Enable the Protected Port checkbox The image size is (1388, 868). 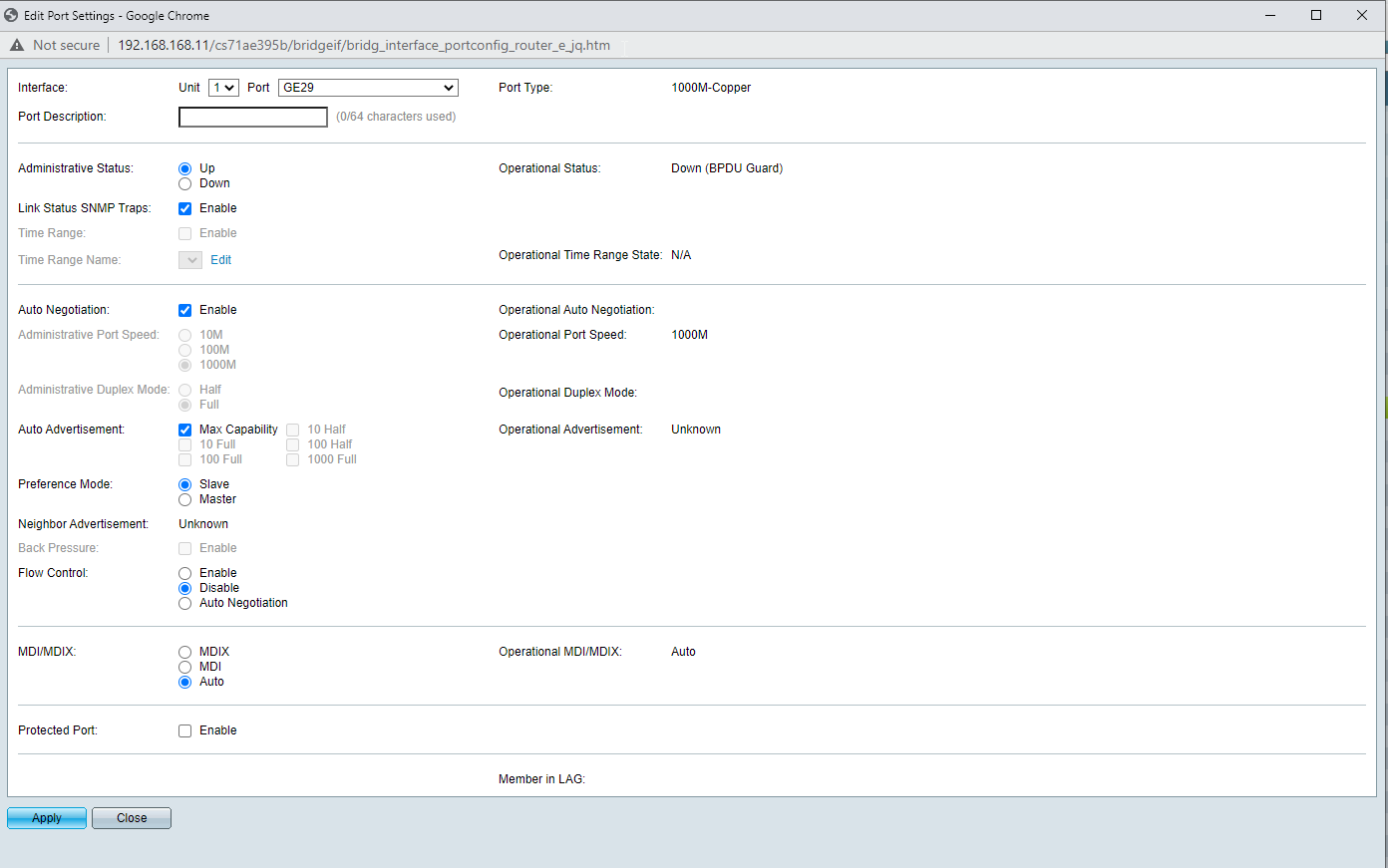pyautogui.click(x=185, y=731)
